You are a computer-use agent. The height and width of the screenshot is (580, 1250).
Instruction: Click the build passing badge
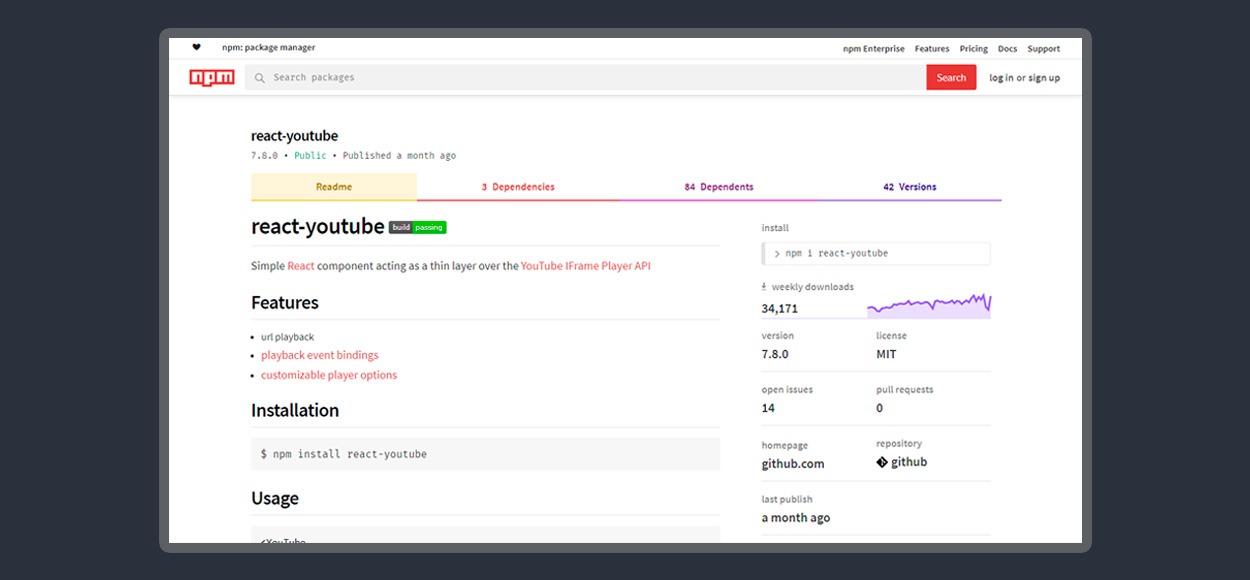point(418,227)
